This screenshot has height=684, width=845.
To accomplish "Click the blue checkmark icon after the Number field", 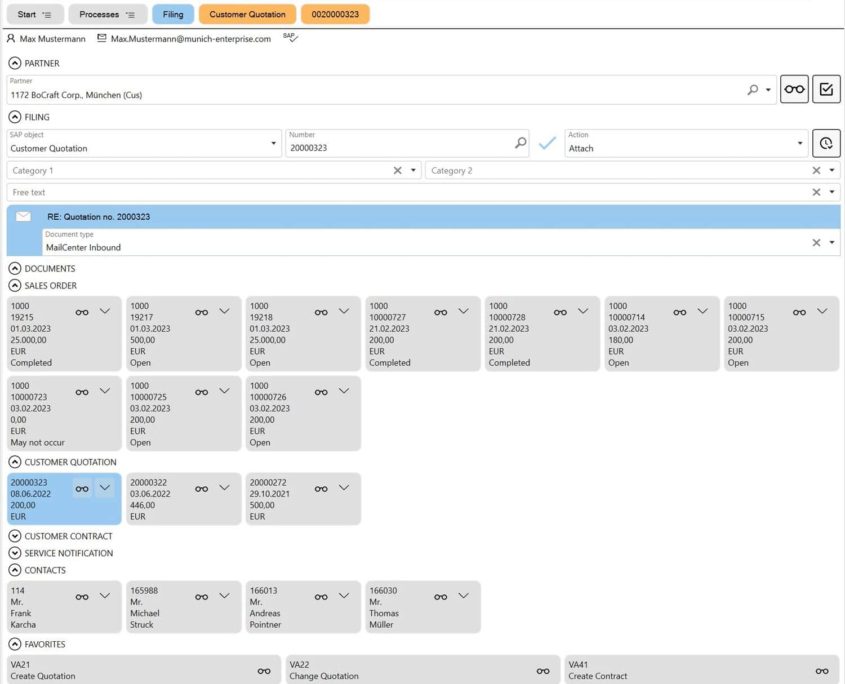I will click(x=548, y=143).
